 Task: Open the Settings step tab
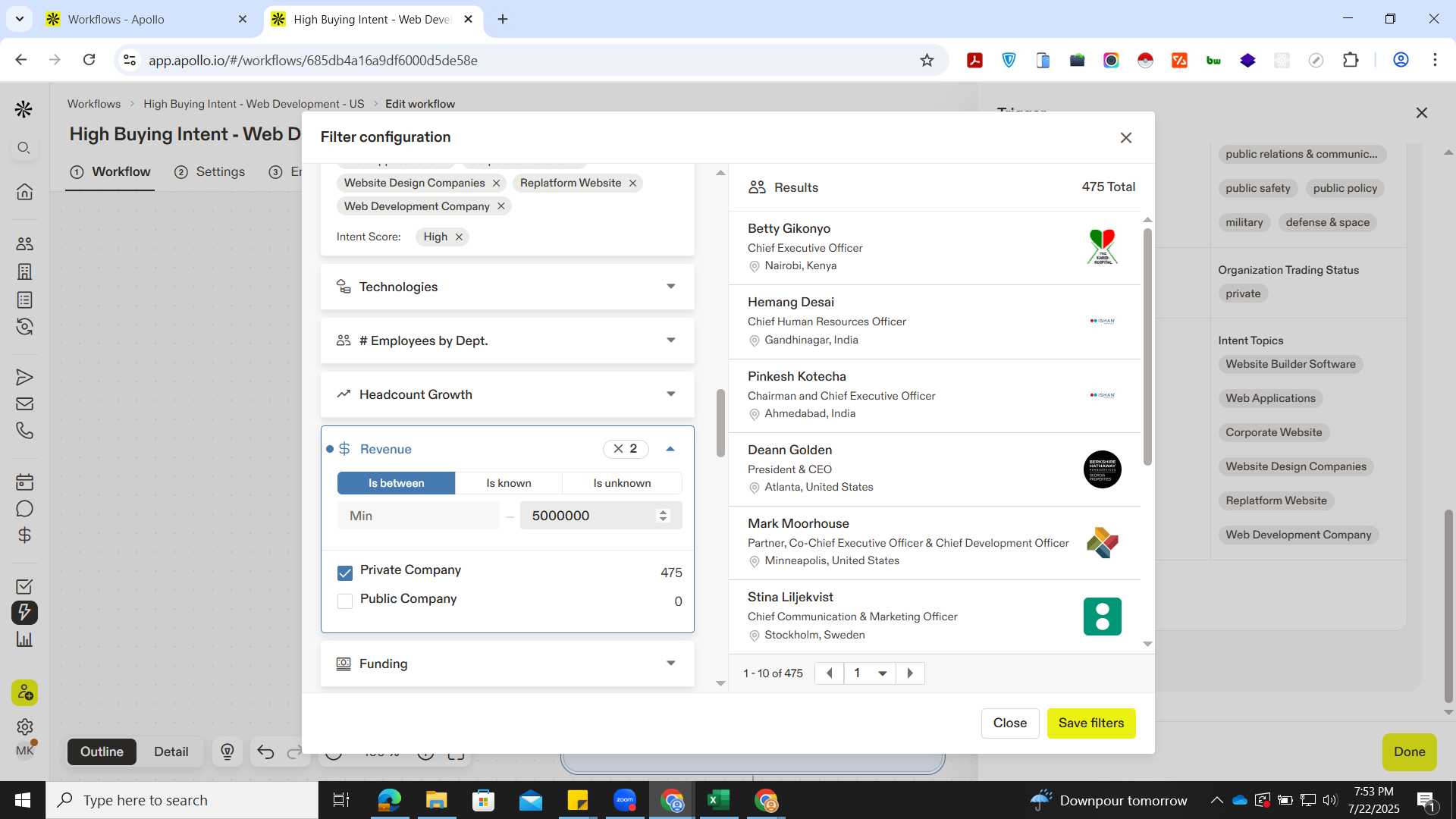210,172
